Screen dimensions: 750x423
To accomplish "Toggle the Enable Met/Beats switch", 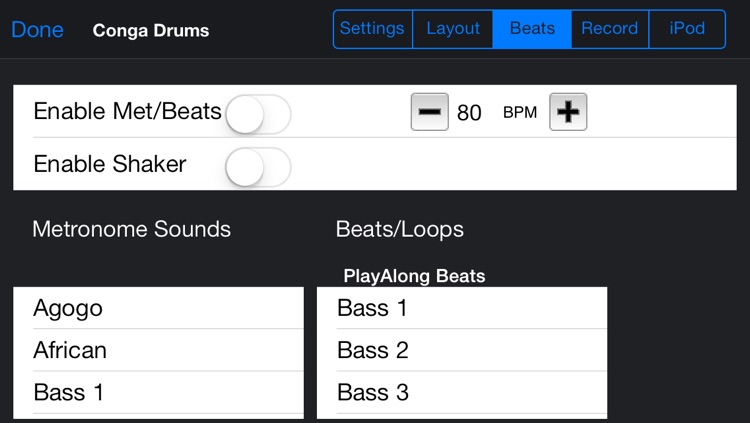I will point(258,114).
